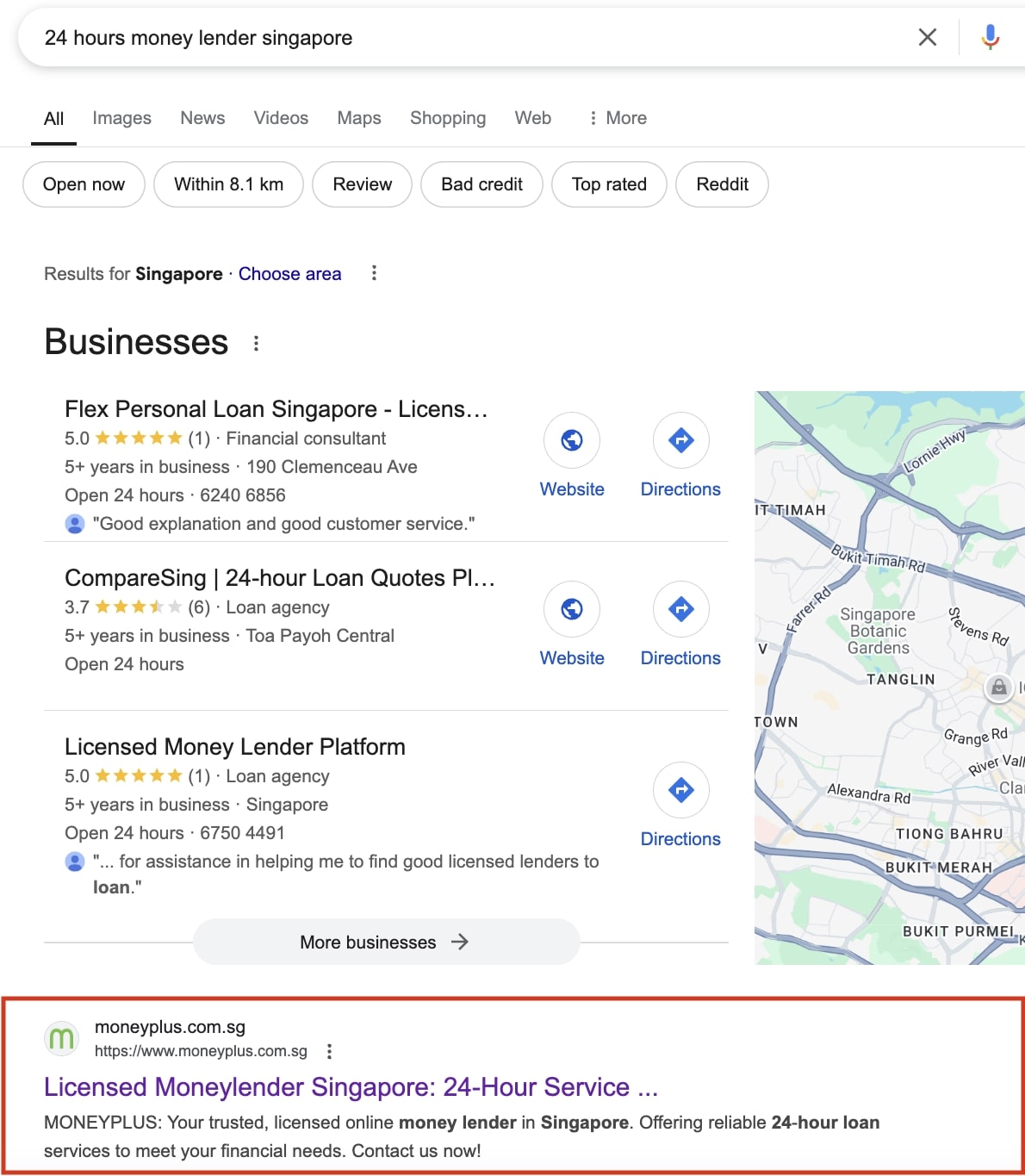Open three-dot options beside Choose area
Viewport: 1025px width, 1176px height.
374,273
